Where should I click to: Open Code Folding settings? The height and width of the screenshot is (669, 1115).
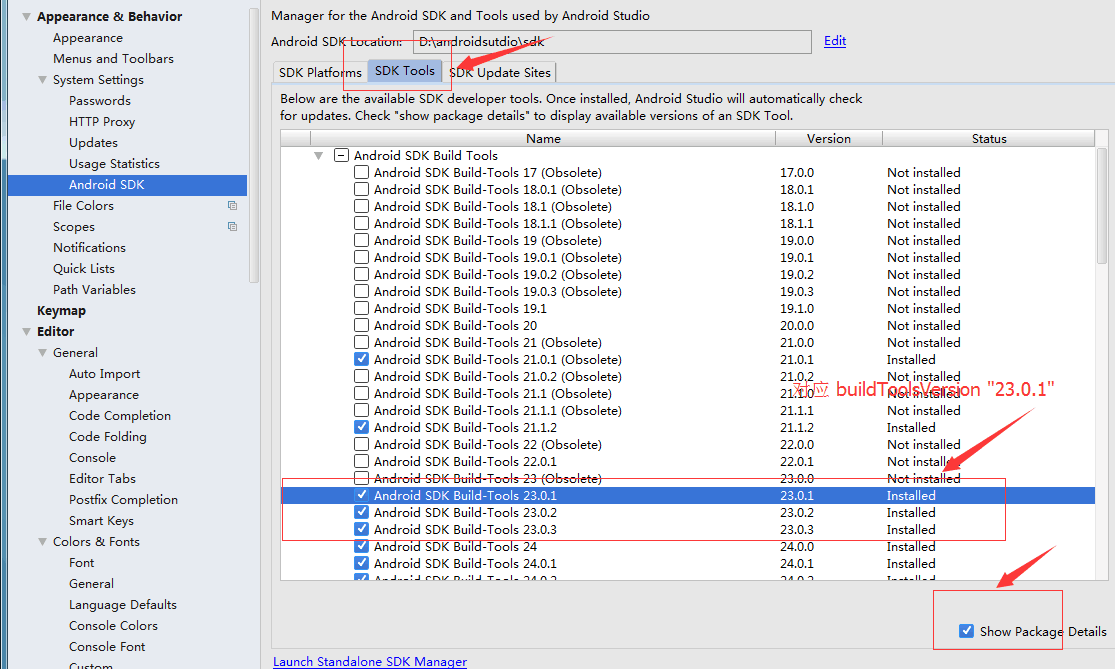click(x=107, y=437)
